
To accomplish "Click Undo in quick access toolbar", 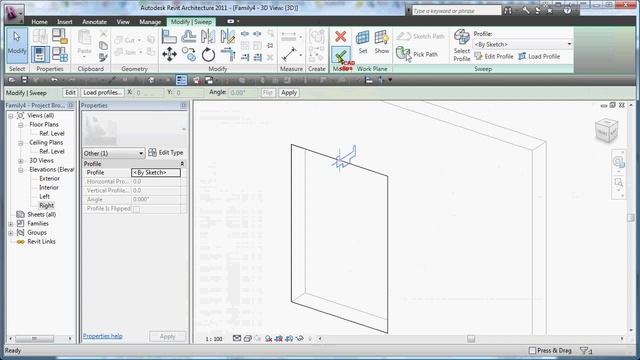I will (x=53, y=80).
